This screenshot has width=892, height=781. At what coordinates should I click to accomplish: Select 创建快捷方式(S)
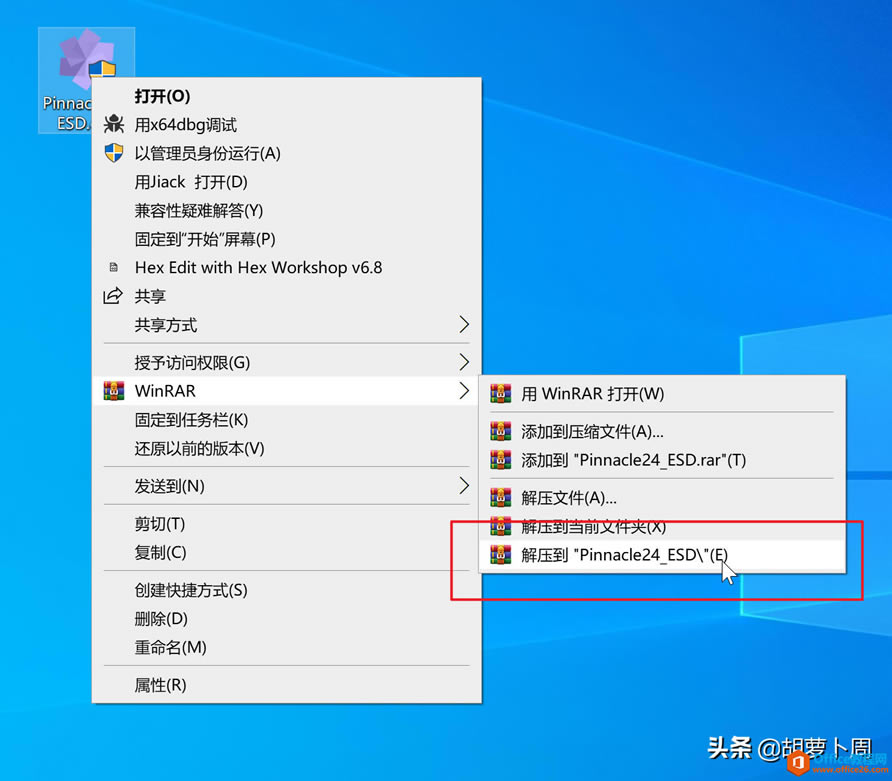pyautogui.click(x=287, y=590)
